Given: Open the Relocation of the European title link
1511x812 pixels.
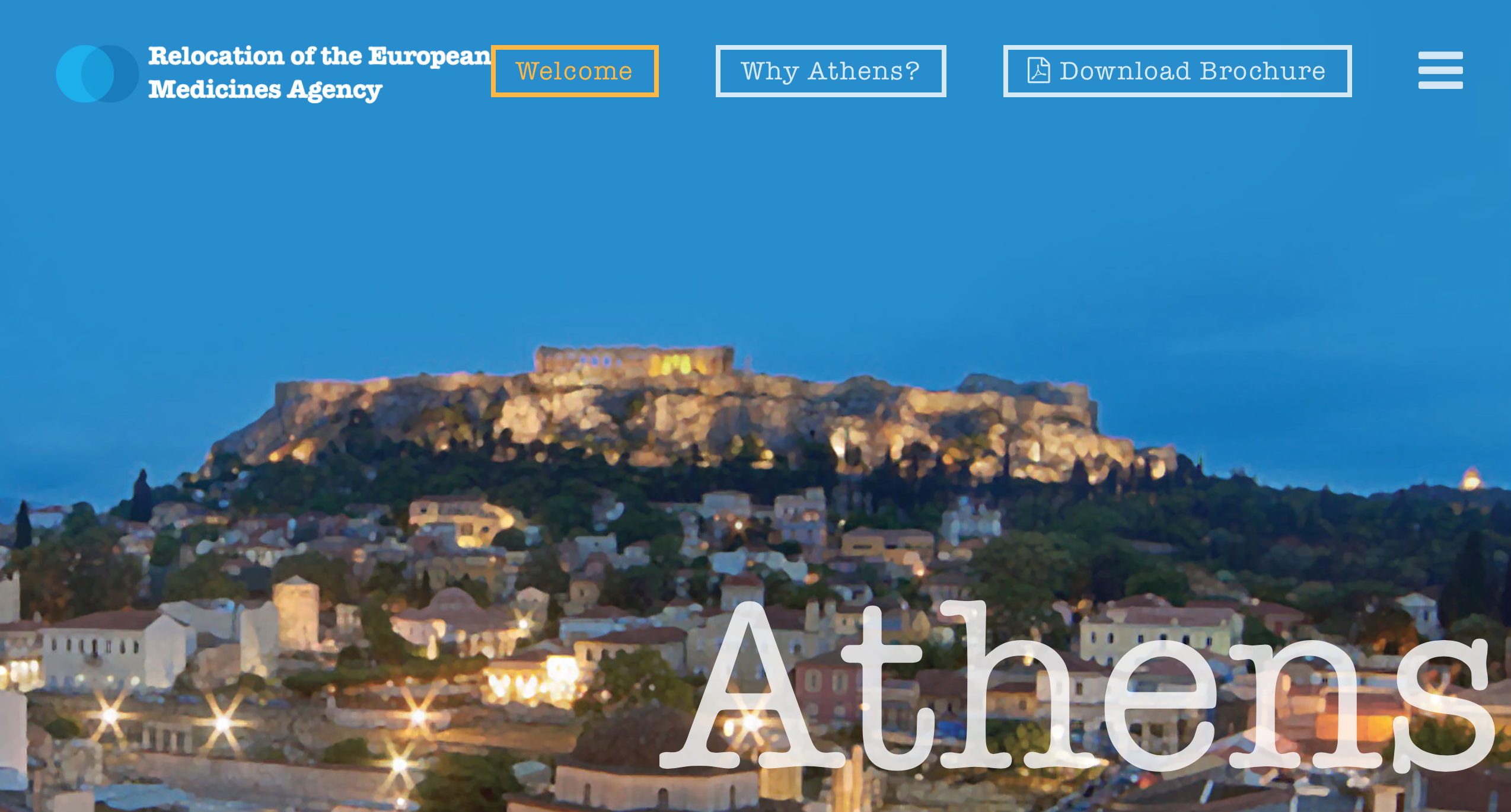Looking at the screenshot, I should 320,56.
